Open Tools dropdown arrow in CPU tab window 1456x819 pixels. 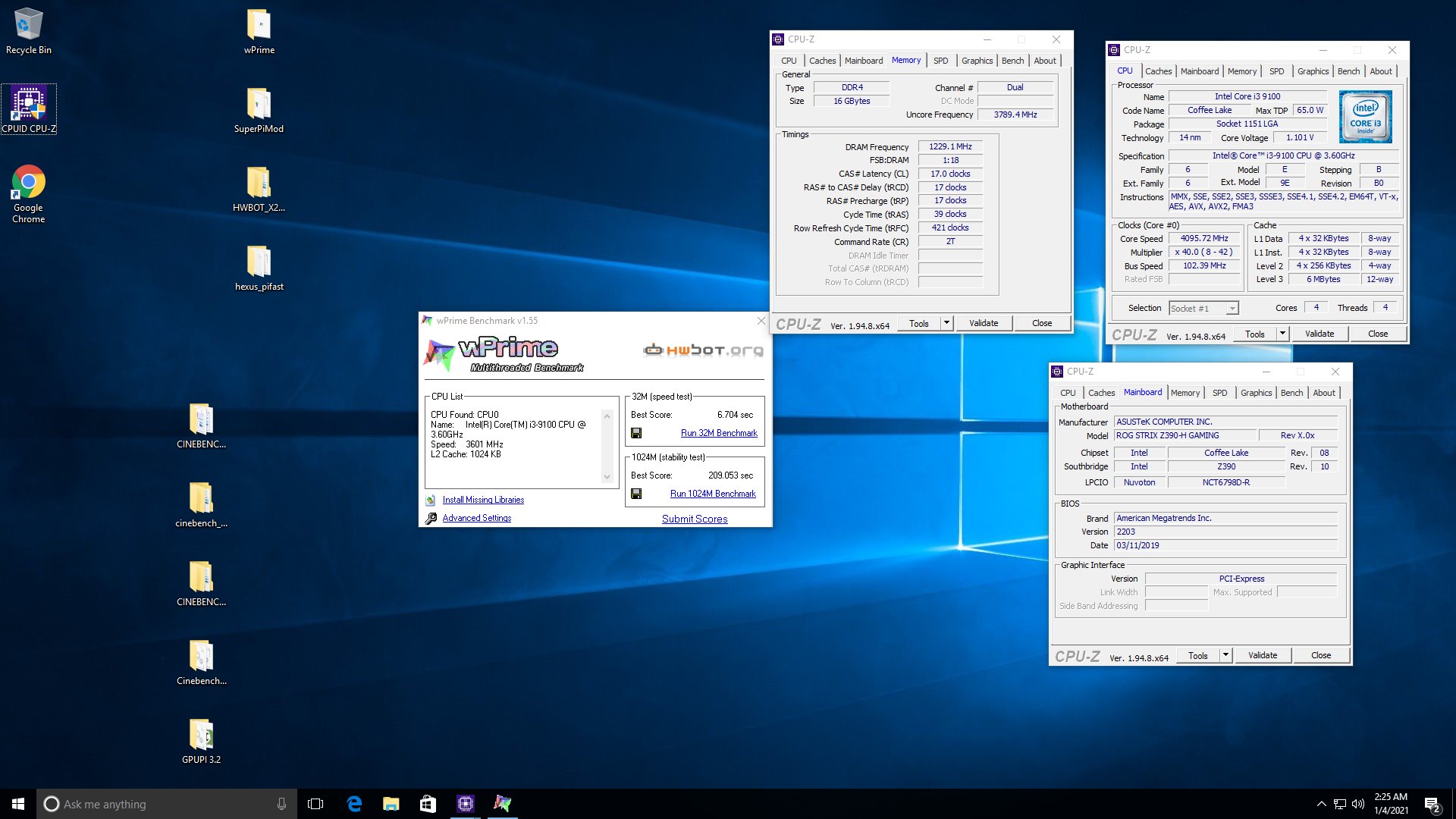(x=1282, y=334)
